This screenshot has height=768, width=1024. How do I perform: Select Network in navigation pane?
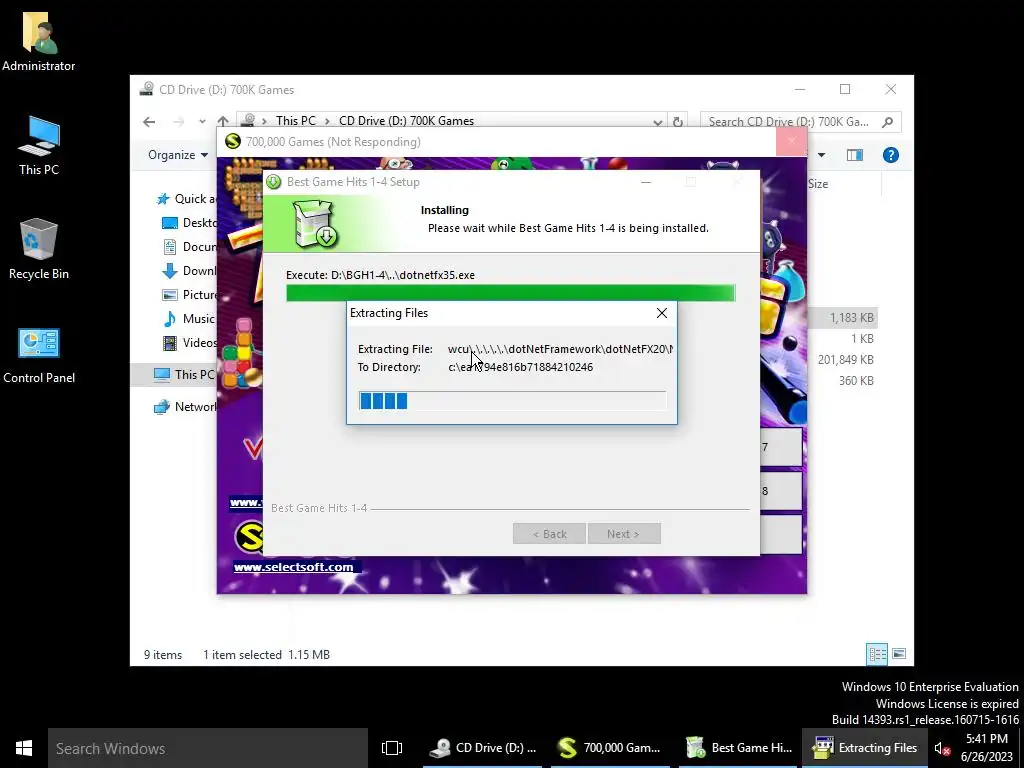tap(186, 407)
